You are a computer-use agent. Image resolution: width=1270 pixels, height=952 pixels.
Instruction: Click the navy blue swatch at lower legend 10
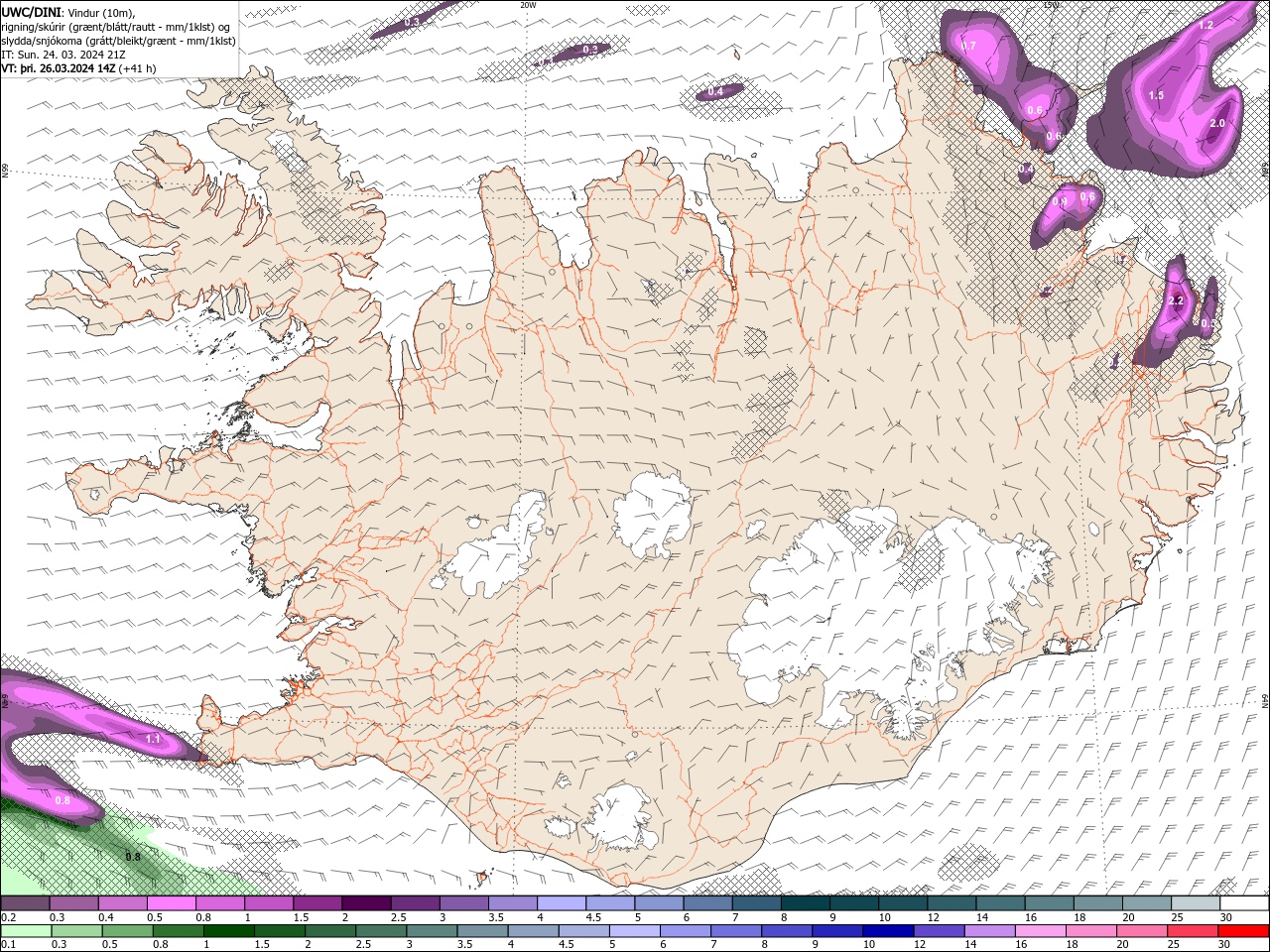(x=887, y=931)
